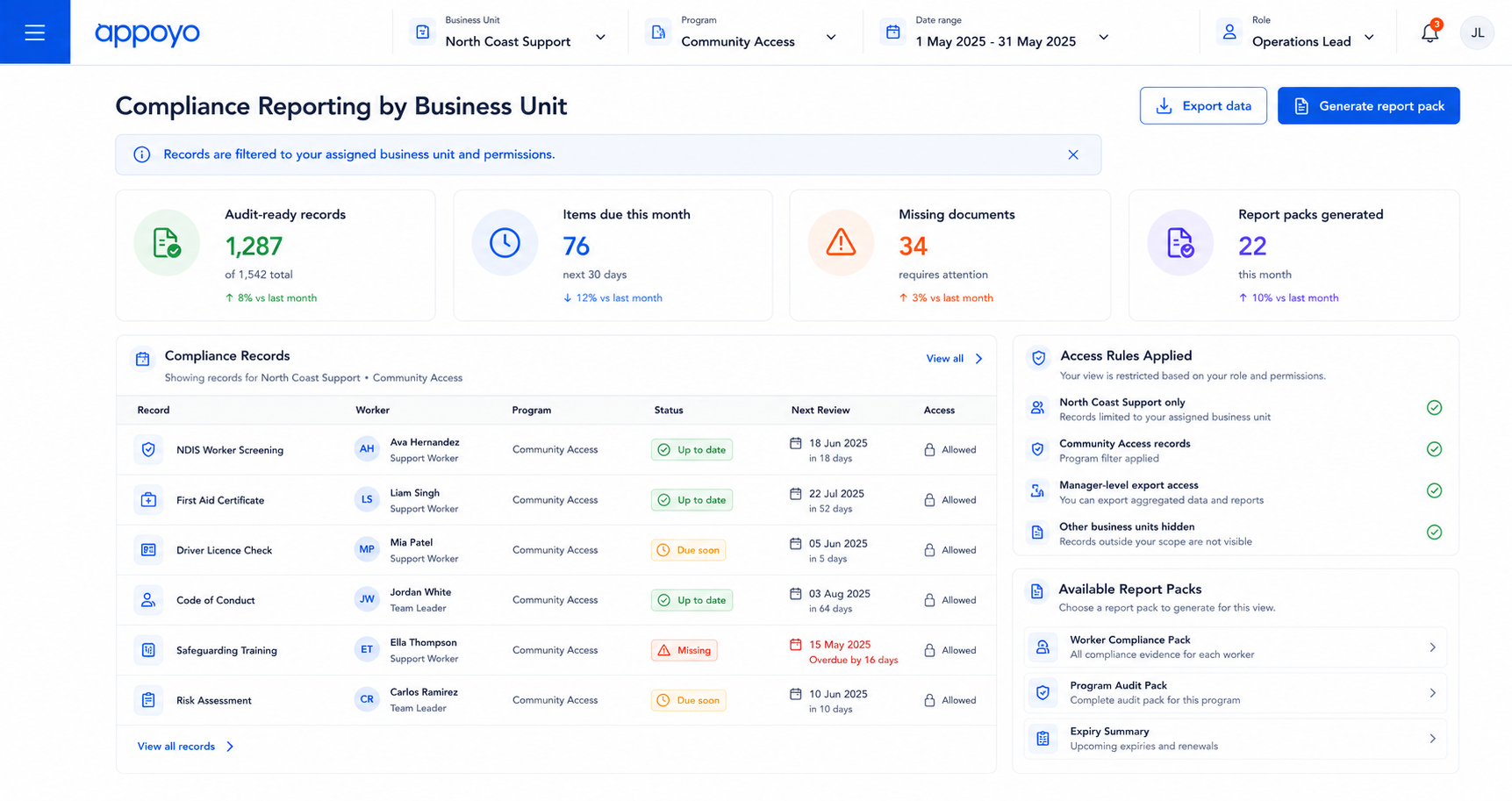Click the Liam Singh worker name

pos(415,493)
